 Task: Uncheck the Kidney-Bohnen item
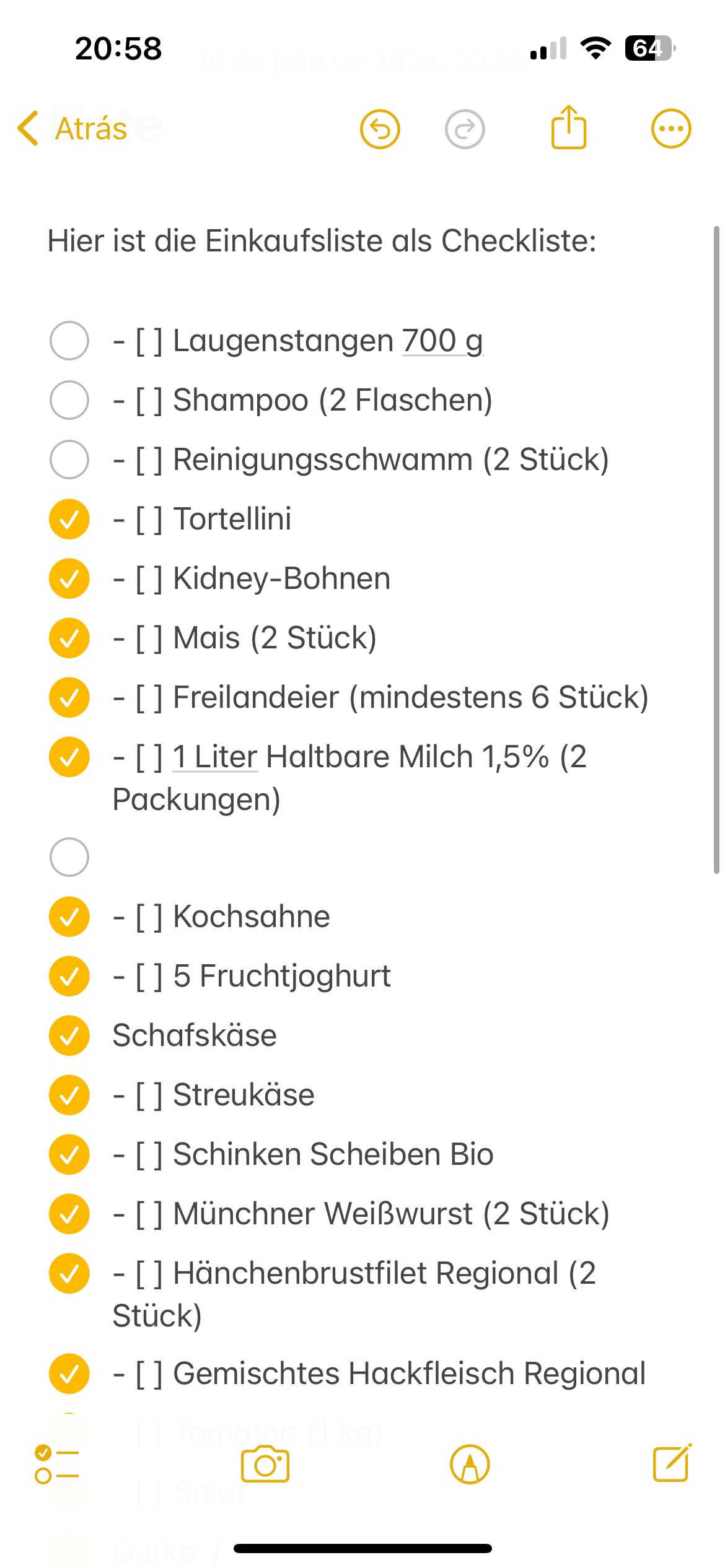click(69, 578)
